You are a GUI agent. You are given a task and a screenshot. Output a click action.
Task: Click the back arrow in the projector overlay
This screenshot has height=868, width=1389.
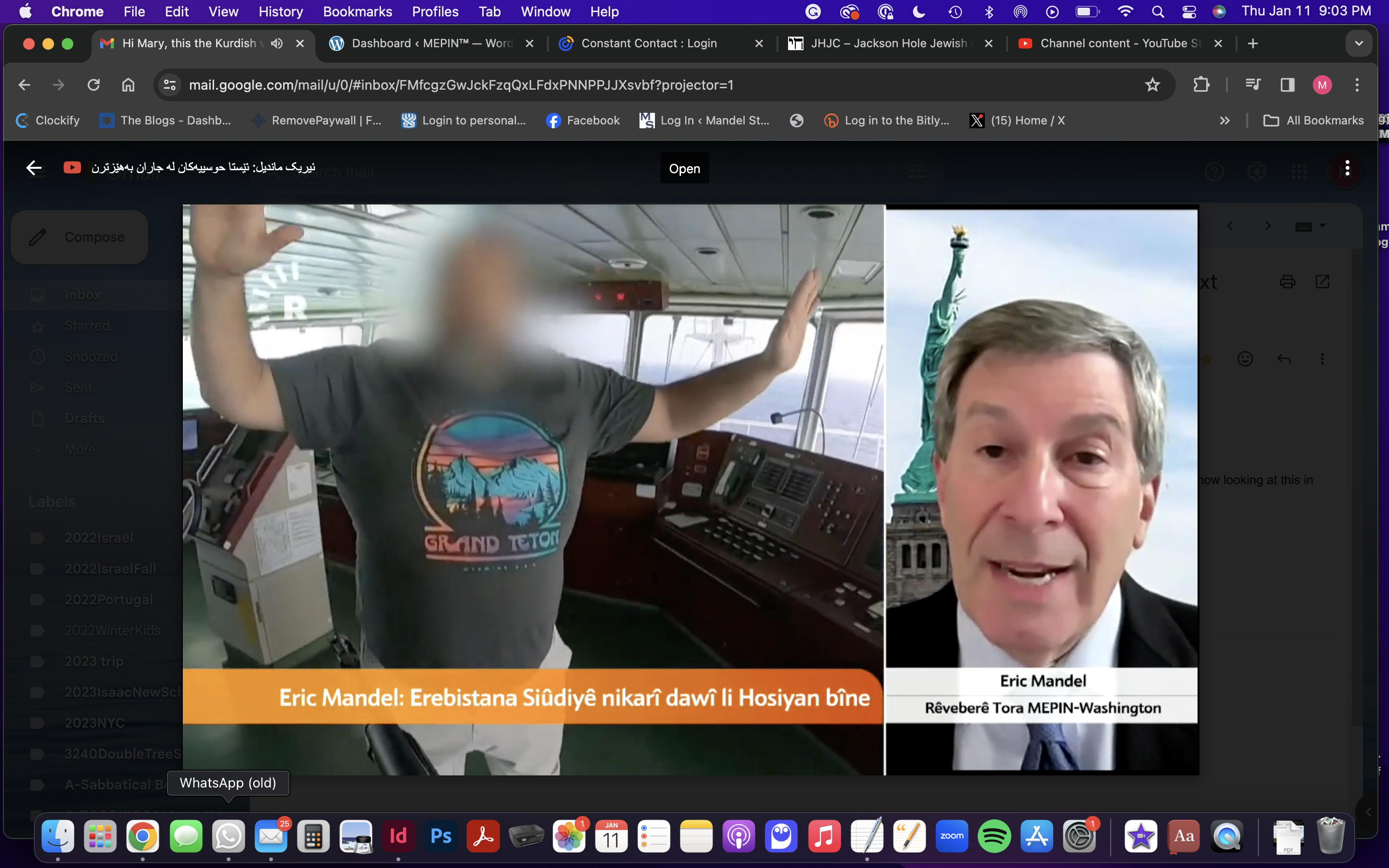34,168
